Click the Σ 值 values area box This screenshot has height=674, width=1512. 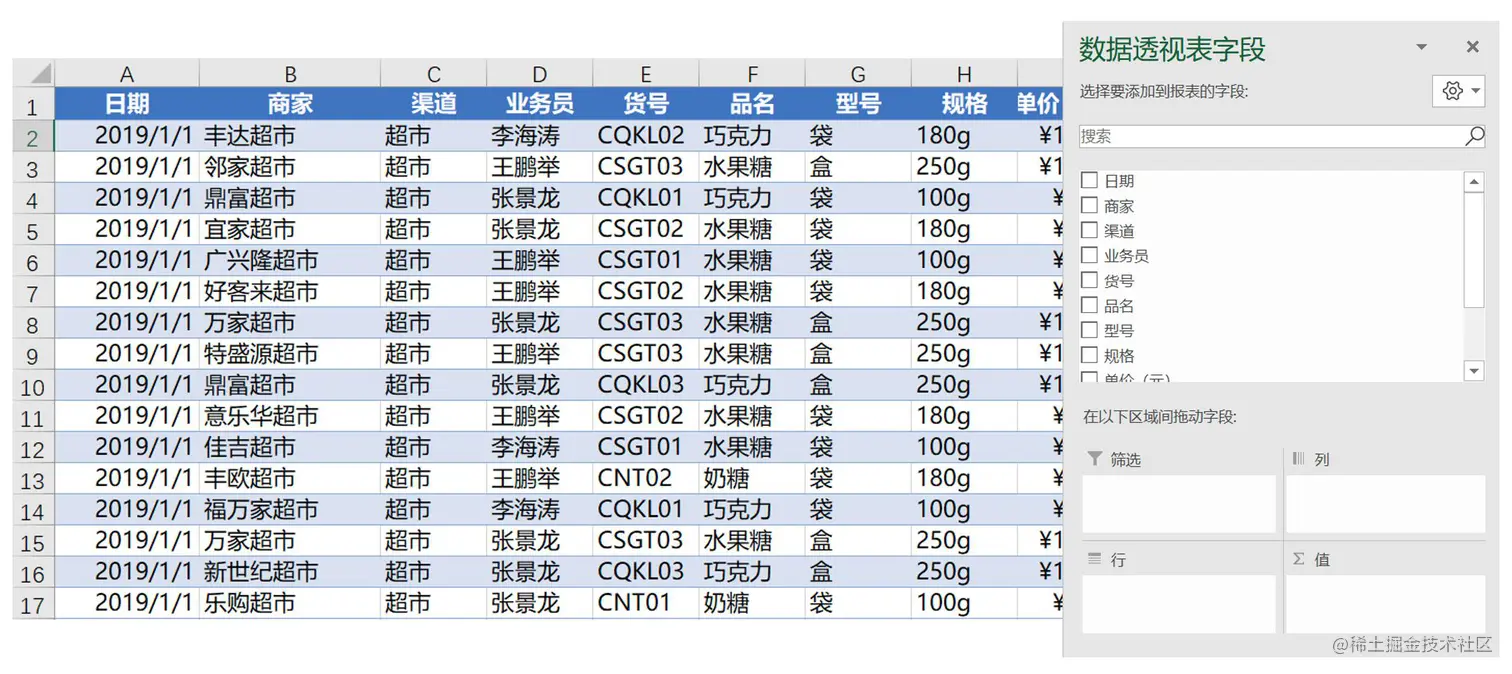(1385, 603)
